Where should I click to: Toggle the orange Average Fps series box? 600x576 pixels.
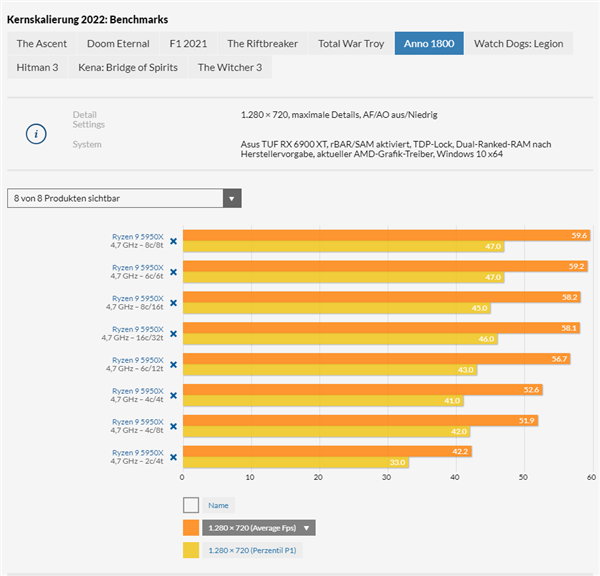tap(190, 528)
